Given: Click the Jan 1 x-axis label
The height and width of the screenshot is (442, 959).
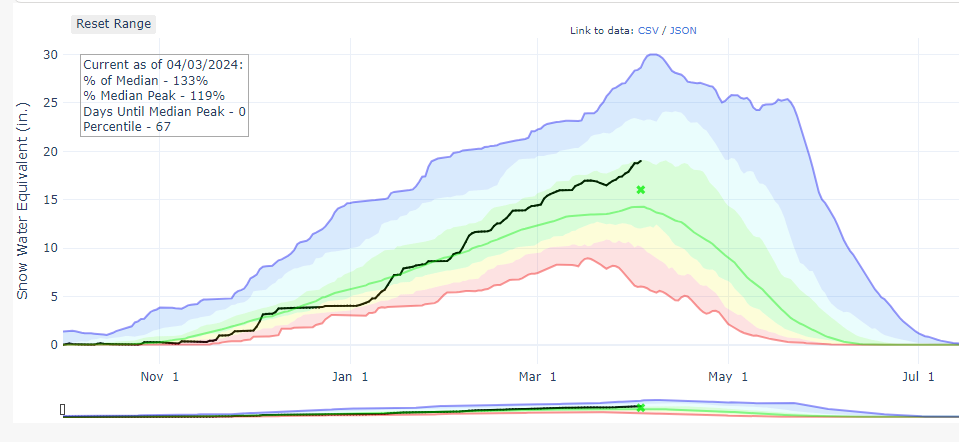Looking at the screenshot, I should [x=350, y=376].
